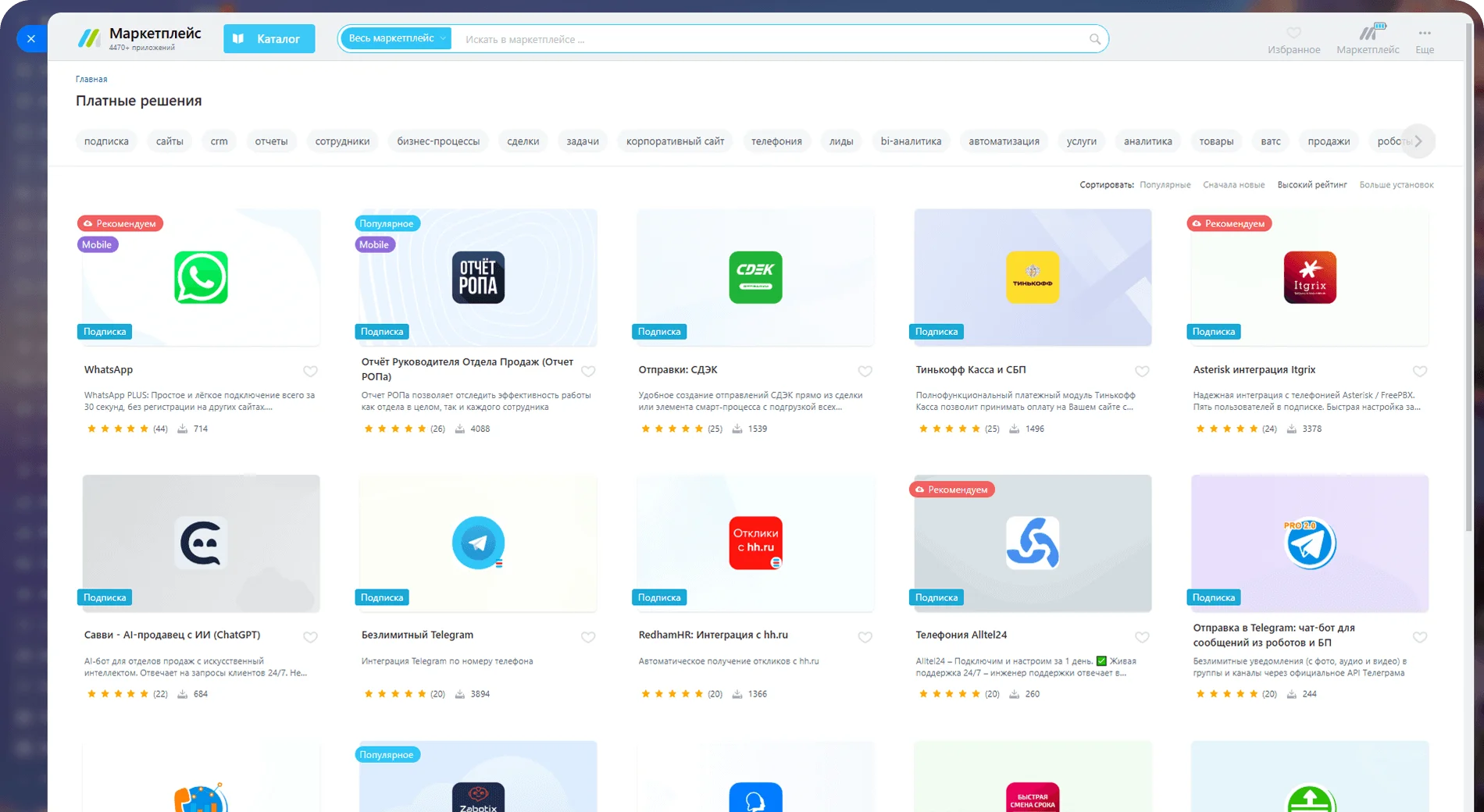
Task: Click the More three-dots icon
Action: 1425,33
